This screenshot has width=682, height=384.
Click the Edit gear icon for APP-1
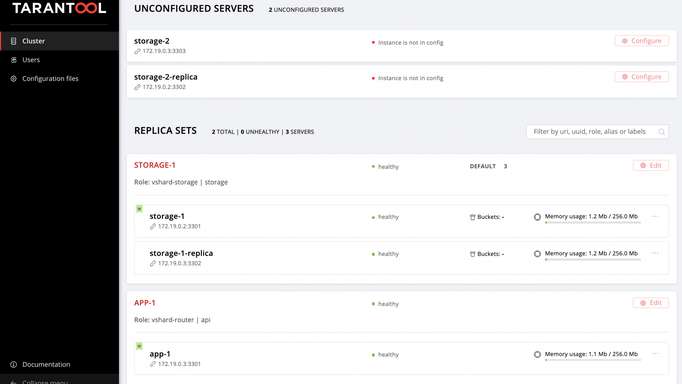point(643,303)
